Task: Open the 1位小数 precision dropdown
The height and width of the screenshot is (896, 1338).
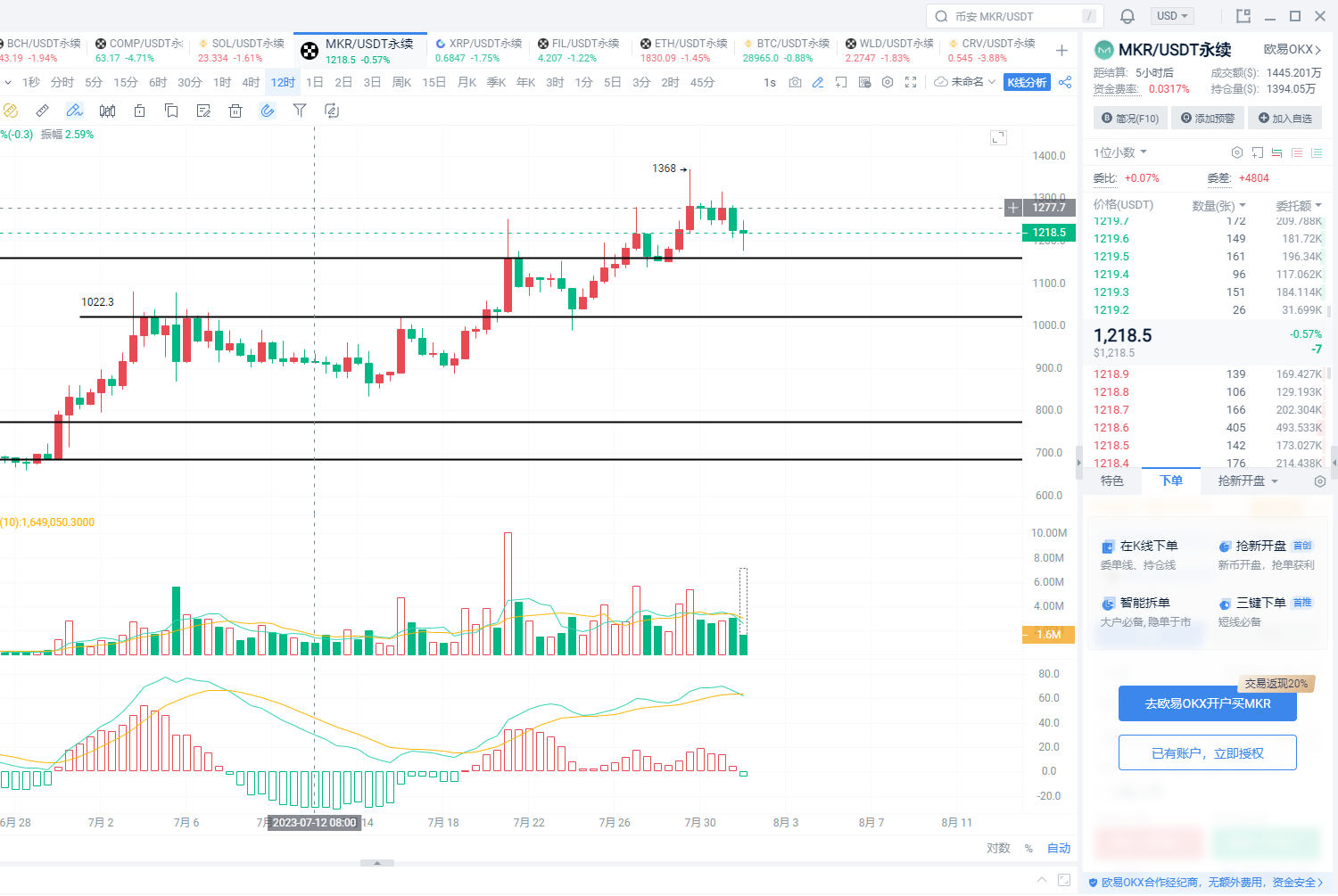Action: point(1120,152)
